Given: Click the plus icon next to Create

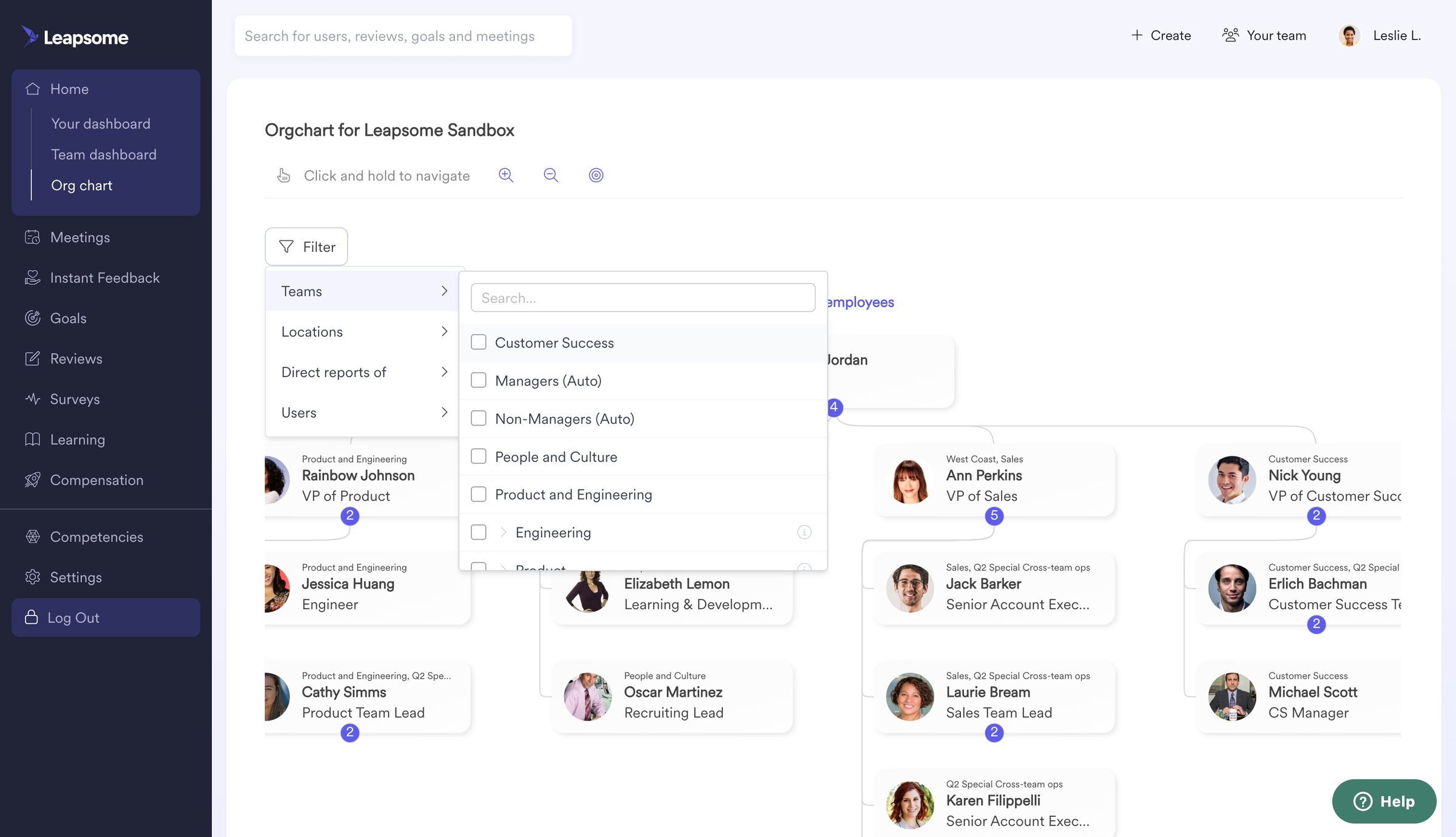Looking at the screenshot, I should (1137, 35).
